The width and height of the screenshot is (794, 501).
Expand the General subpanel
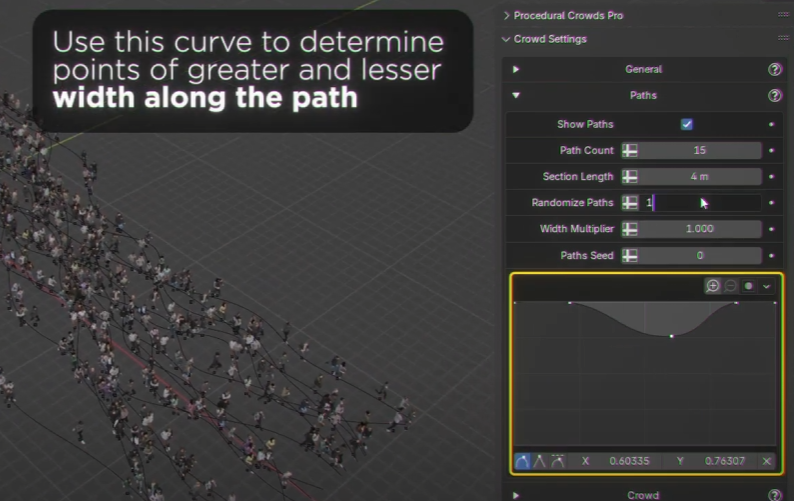[x=516, y=70]
